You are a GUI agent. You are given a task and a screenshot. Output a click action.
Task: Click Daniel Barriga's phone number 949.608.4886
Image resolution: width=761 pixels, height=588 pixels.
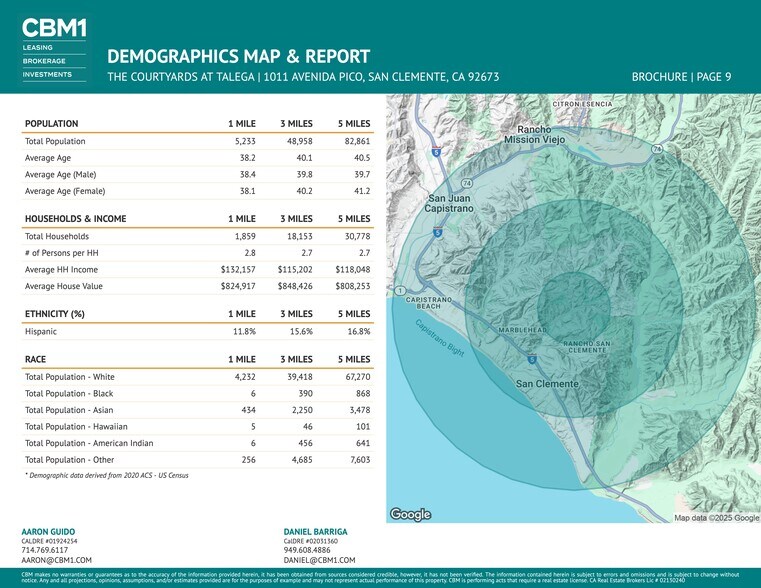pyautogui.click(x=308, y=550)
